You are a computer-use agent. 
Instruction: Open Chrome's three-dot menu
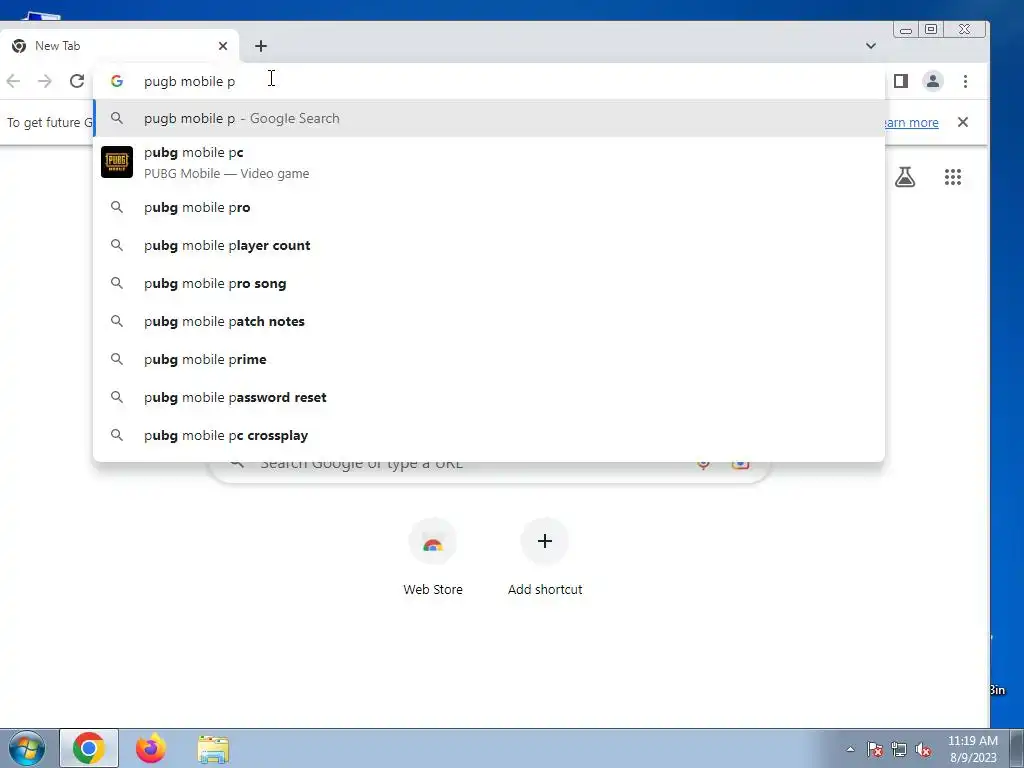pyautogui.click(x=965, y=81)
